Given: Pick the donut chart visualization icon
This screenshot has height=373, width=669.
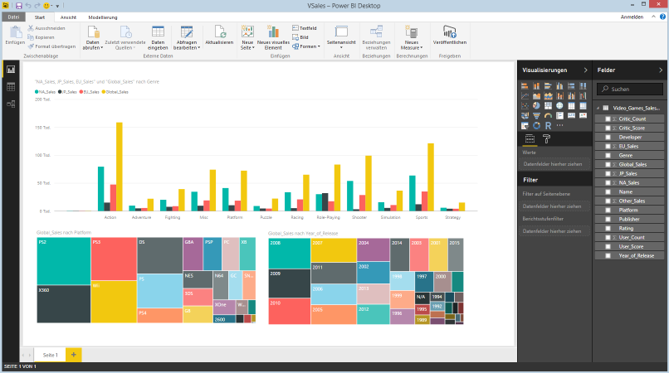Looking at the screenshot, I should click(x=536, y=125).
